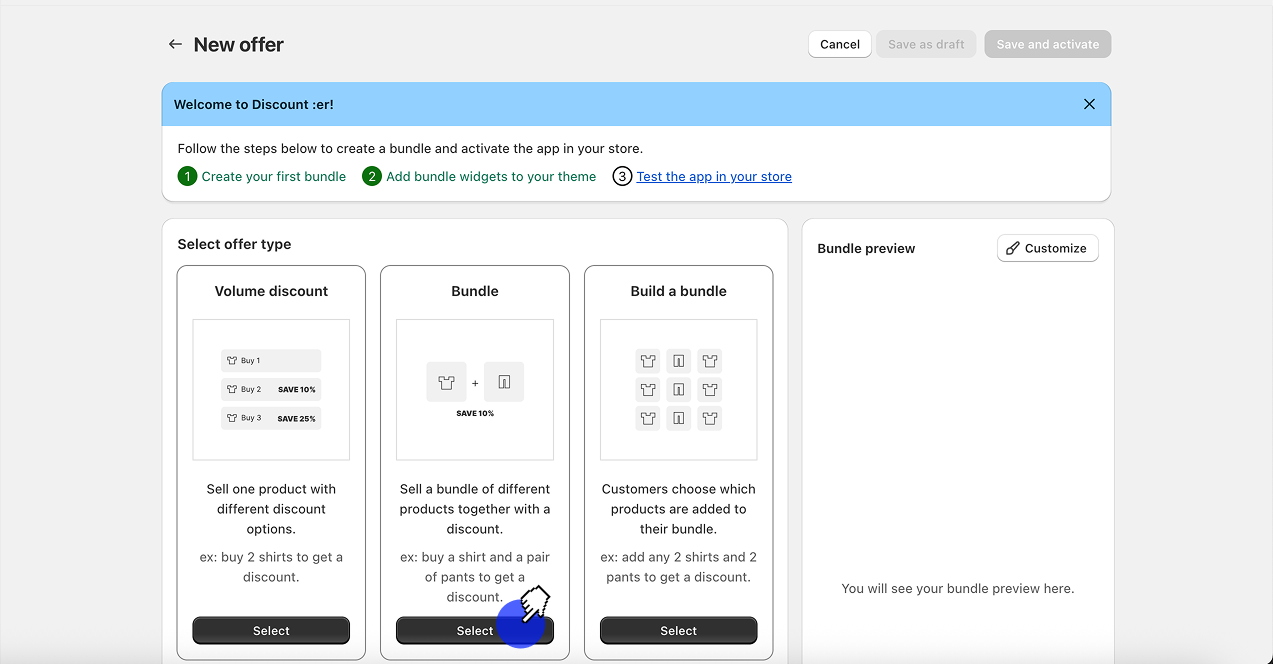
Task: Select the Volume discount offer type
Action: [271, 631]
